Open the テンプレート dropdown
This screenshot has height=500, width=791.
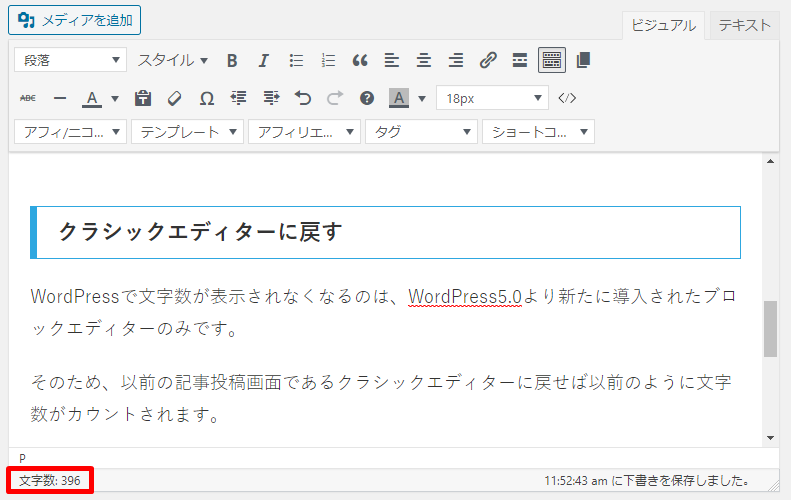[187, 132]
